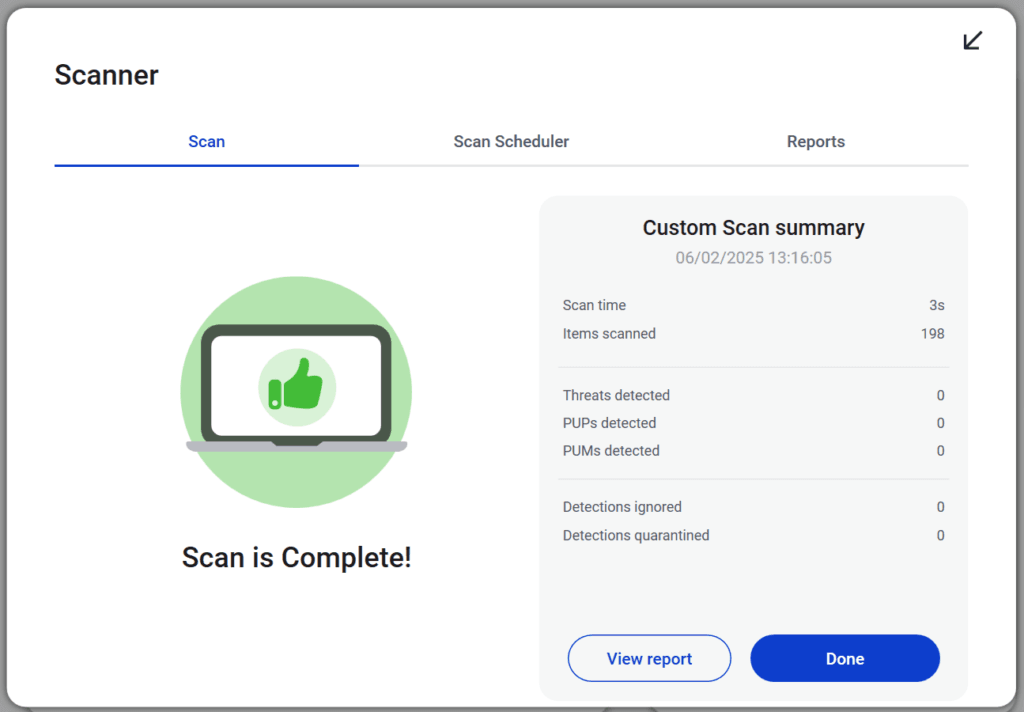Open the Reports tab
The width and height of the screenshot is (1024, 712).
click(x=815, y=141)
